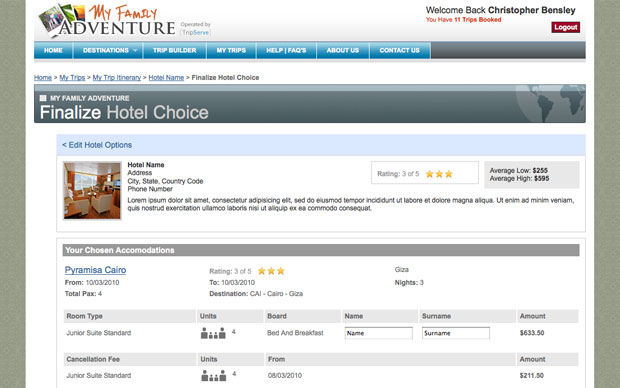Click the room occupancy people icon
Viewport: 620px width, 388px height.
click(x=213, y=333)
